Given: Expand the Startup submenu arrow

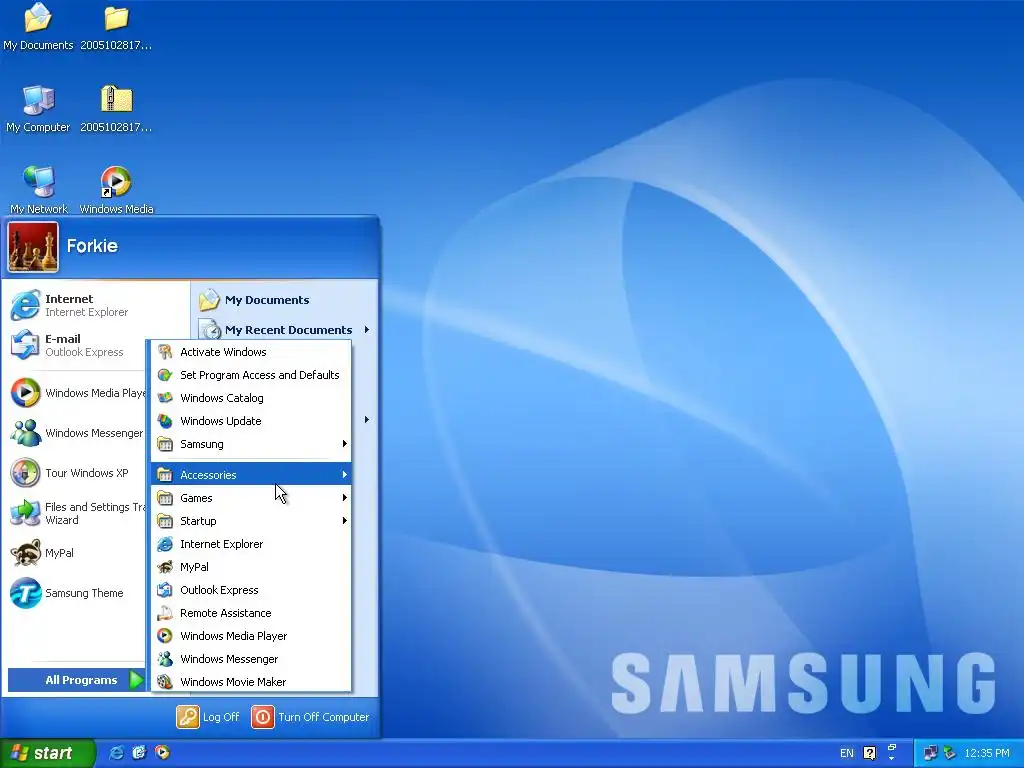Looking at the screenshot, I should pyautogui.click(x=345, y=520).
